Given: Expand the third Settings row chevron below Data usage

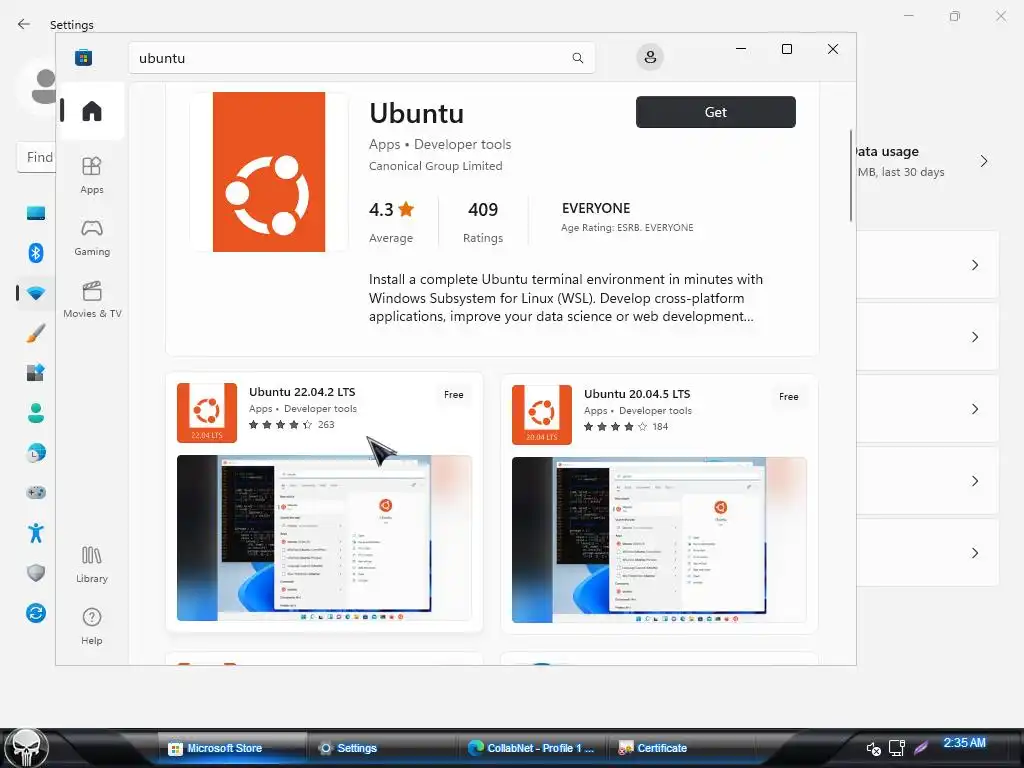Looking at the screenshot, I should coord(975,409).
